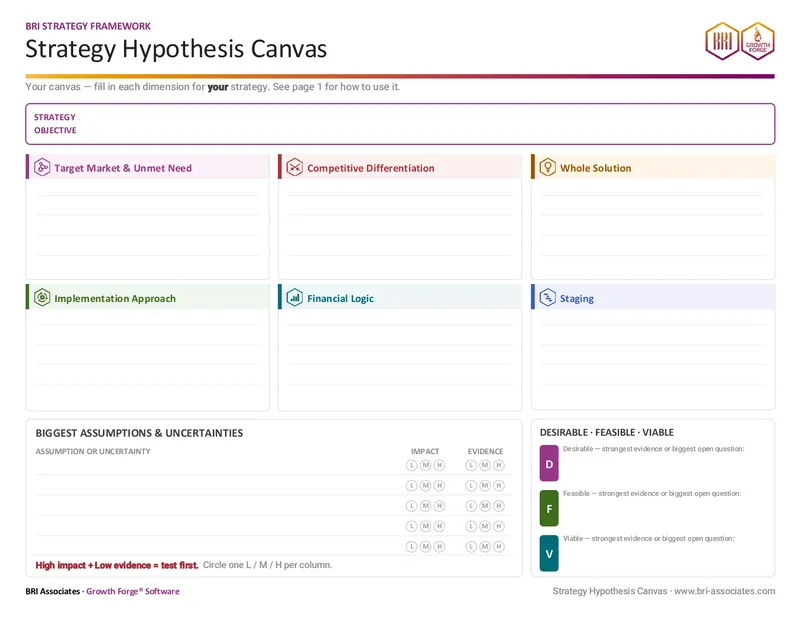This screenshot has height=618, width=800.
Task: Click the Staging steps icon
Action: [547, 298]
